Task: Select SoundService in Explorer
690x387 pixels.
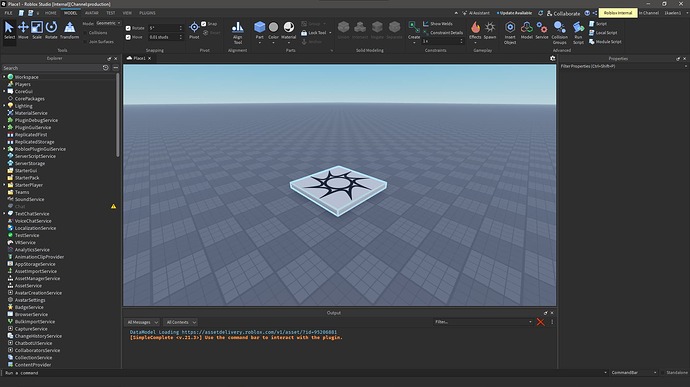Action: click(x=29, y=199)
